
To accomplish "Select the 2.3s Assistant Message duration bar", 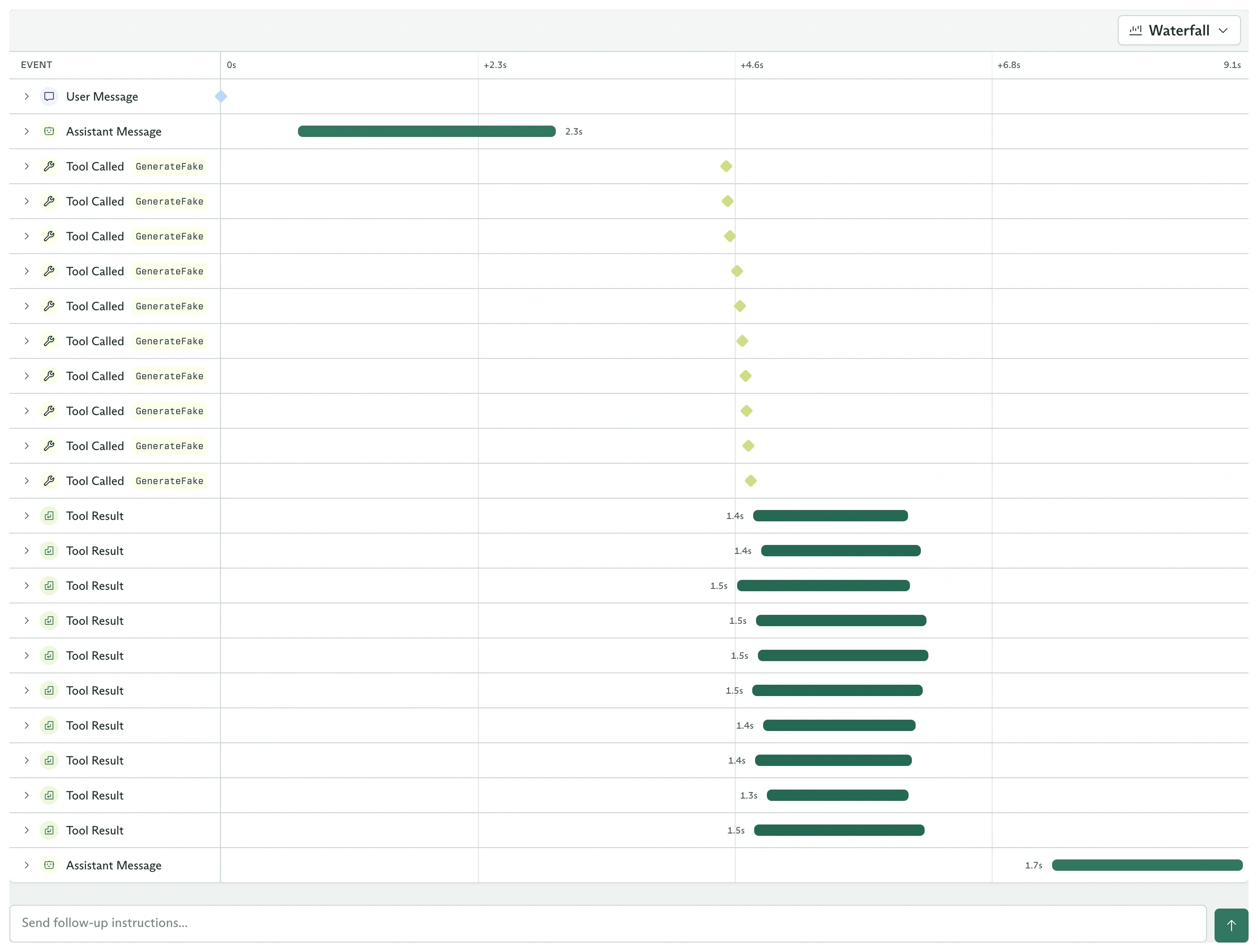I will [x=426, y=131].
